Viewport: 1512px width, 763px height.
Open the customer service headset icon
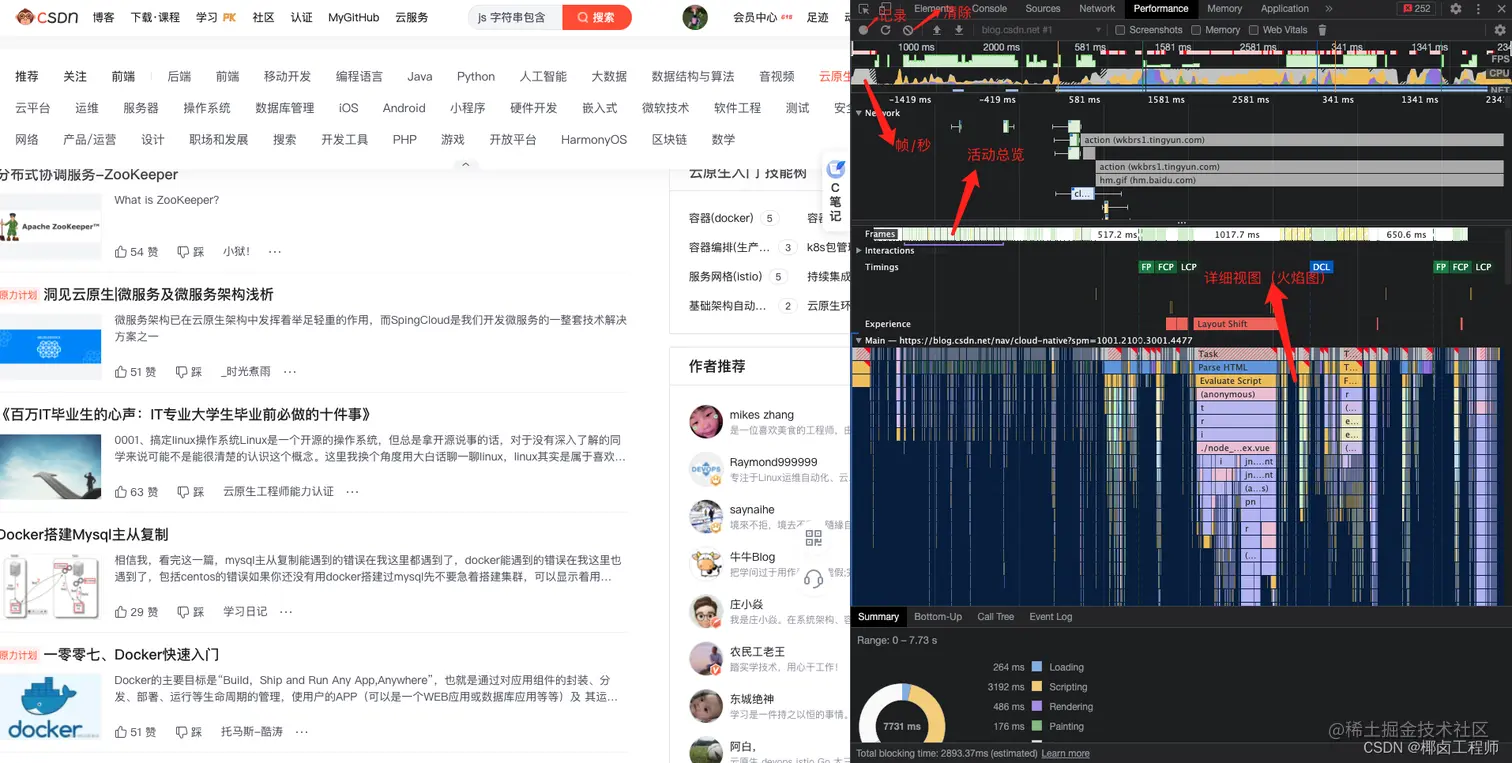pyautogui.click(x=813, y=578)
